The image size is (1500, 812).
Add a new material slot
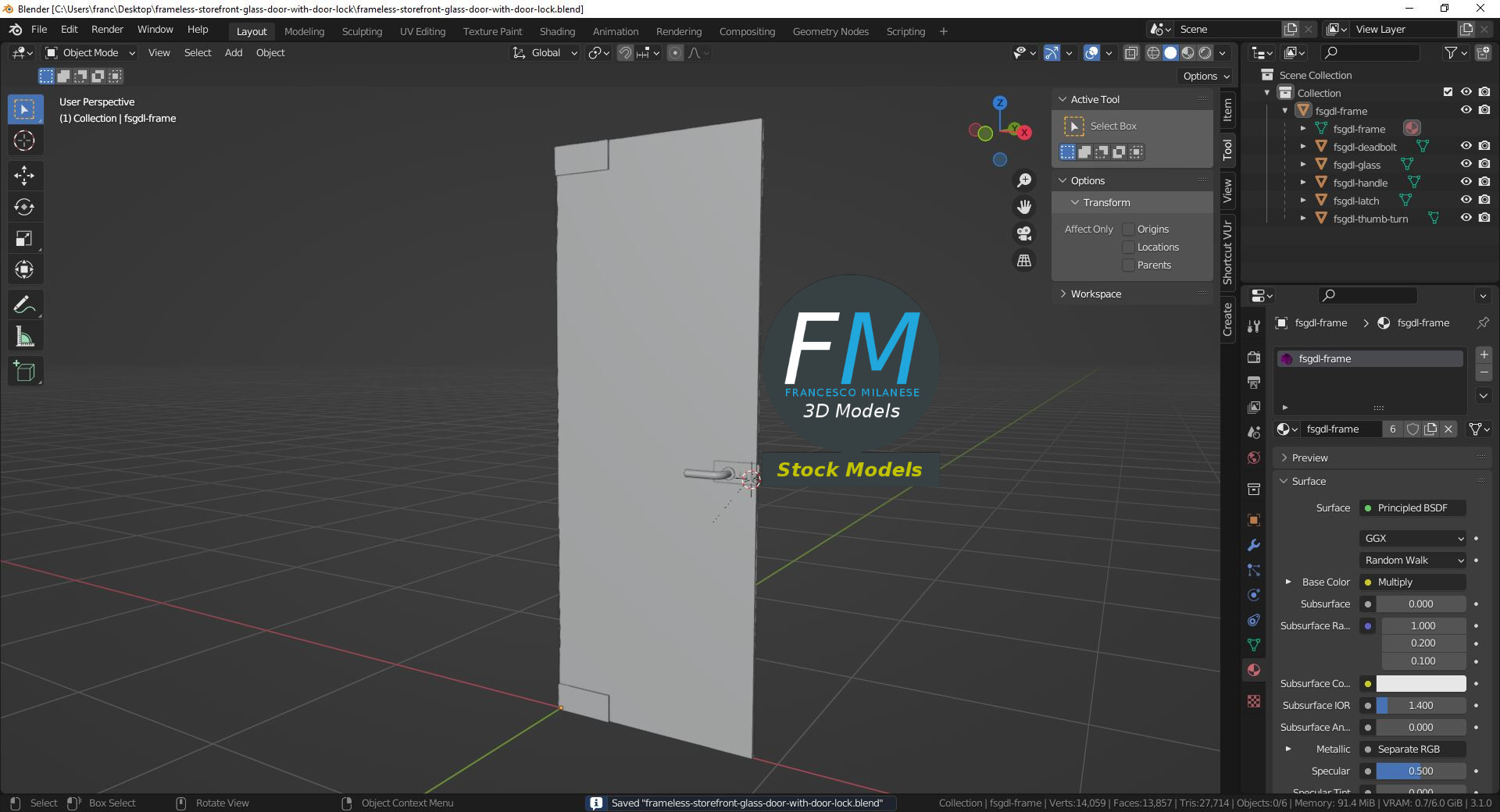pos(1484,354)
